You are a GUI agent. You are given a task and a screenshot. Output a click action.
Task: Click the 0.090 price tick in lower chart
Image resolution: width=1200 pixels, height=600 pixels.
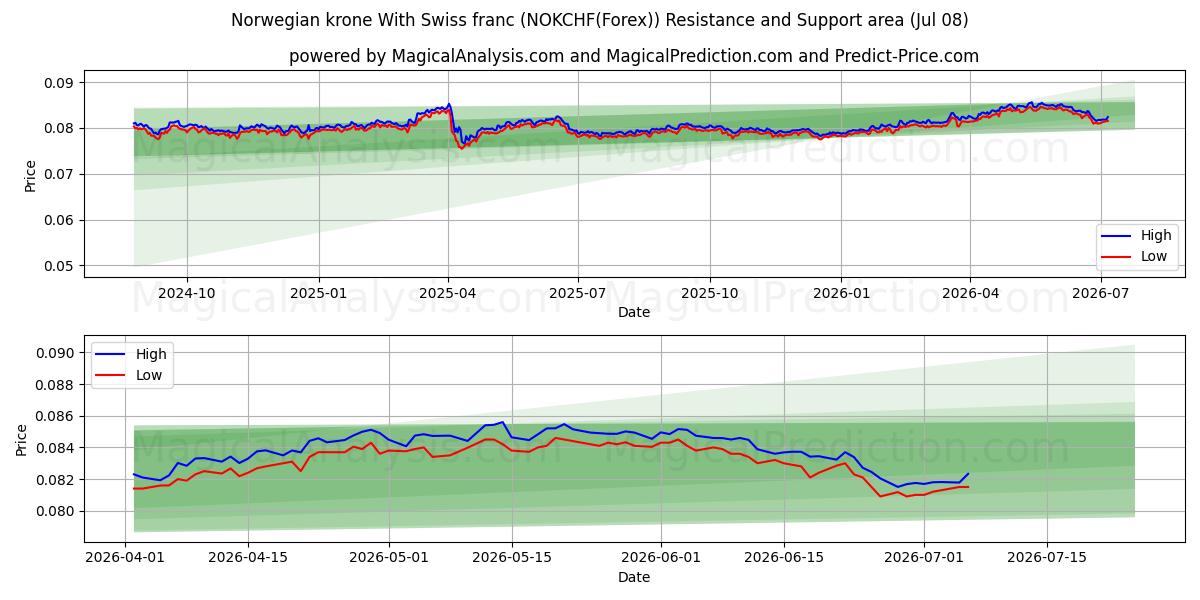click(x=56, y=353)
